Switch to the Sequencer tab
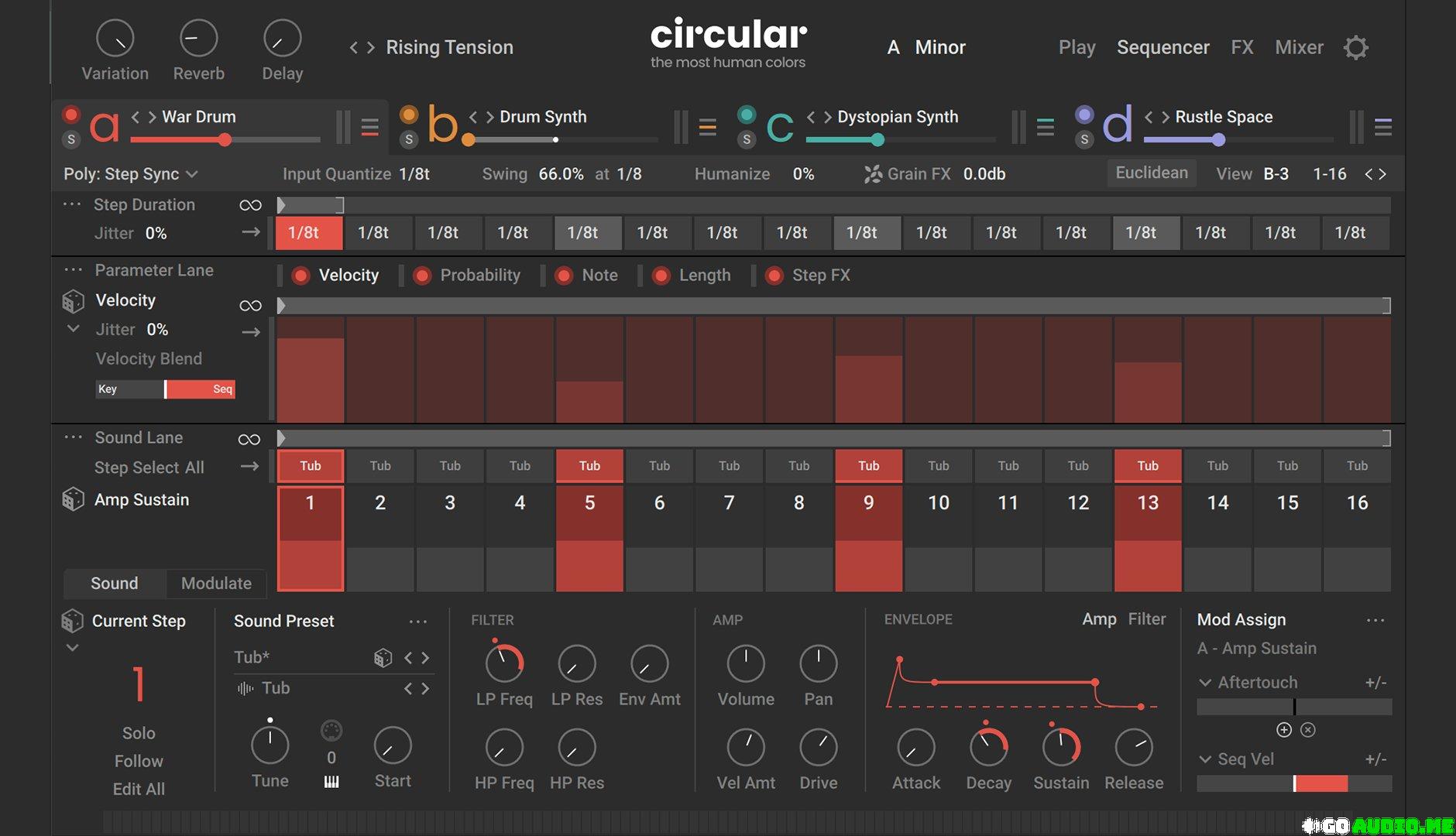The width and height of the screenshot is (1456, 836). click(x=1162, y=47)
